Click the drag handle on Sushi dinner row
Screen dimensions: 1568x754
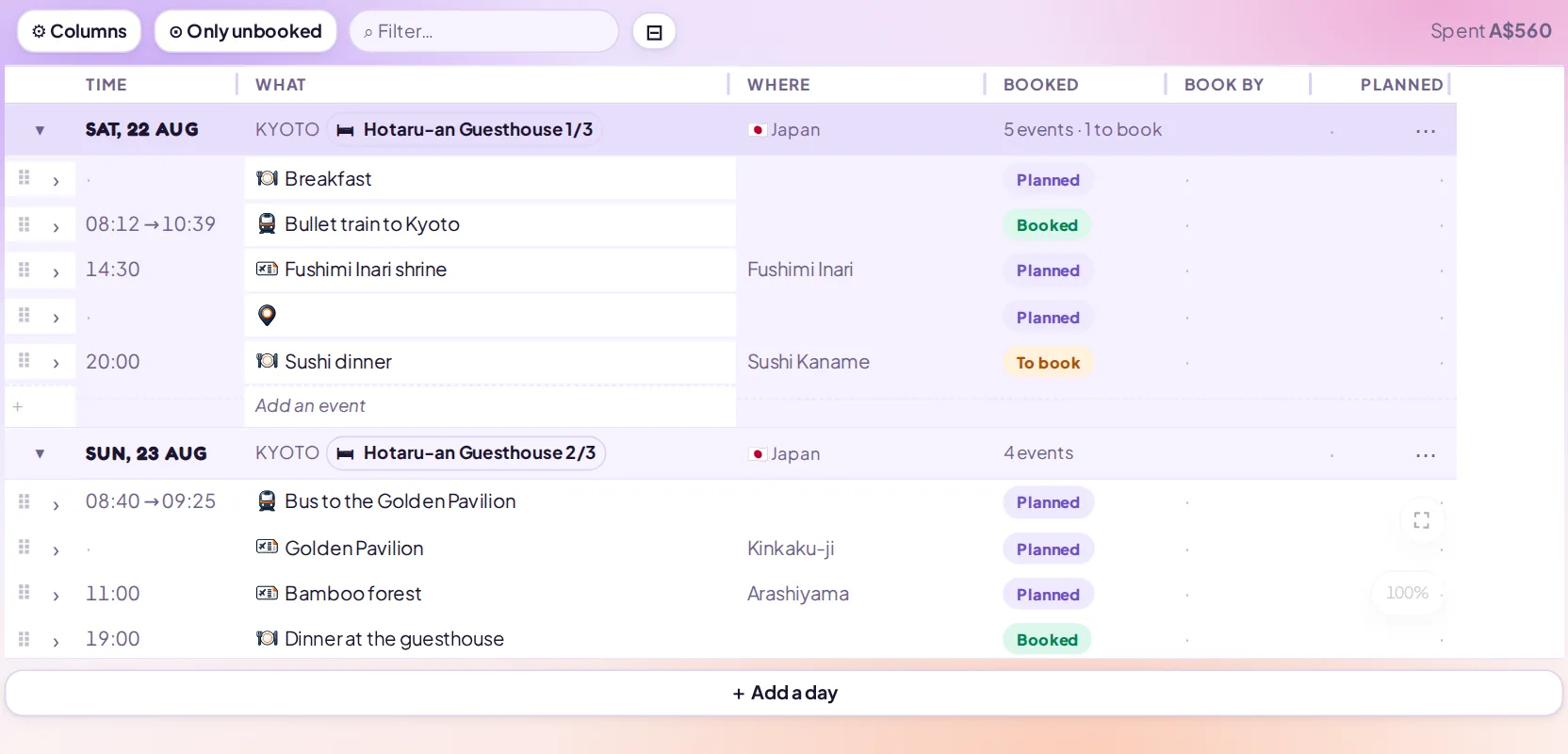[24, 361]
